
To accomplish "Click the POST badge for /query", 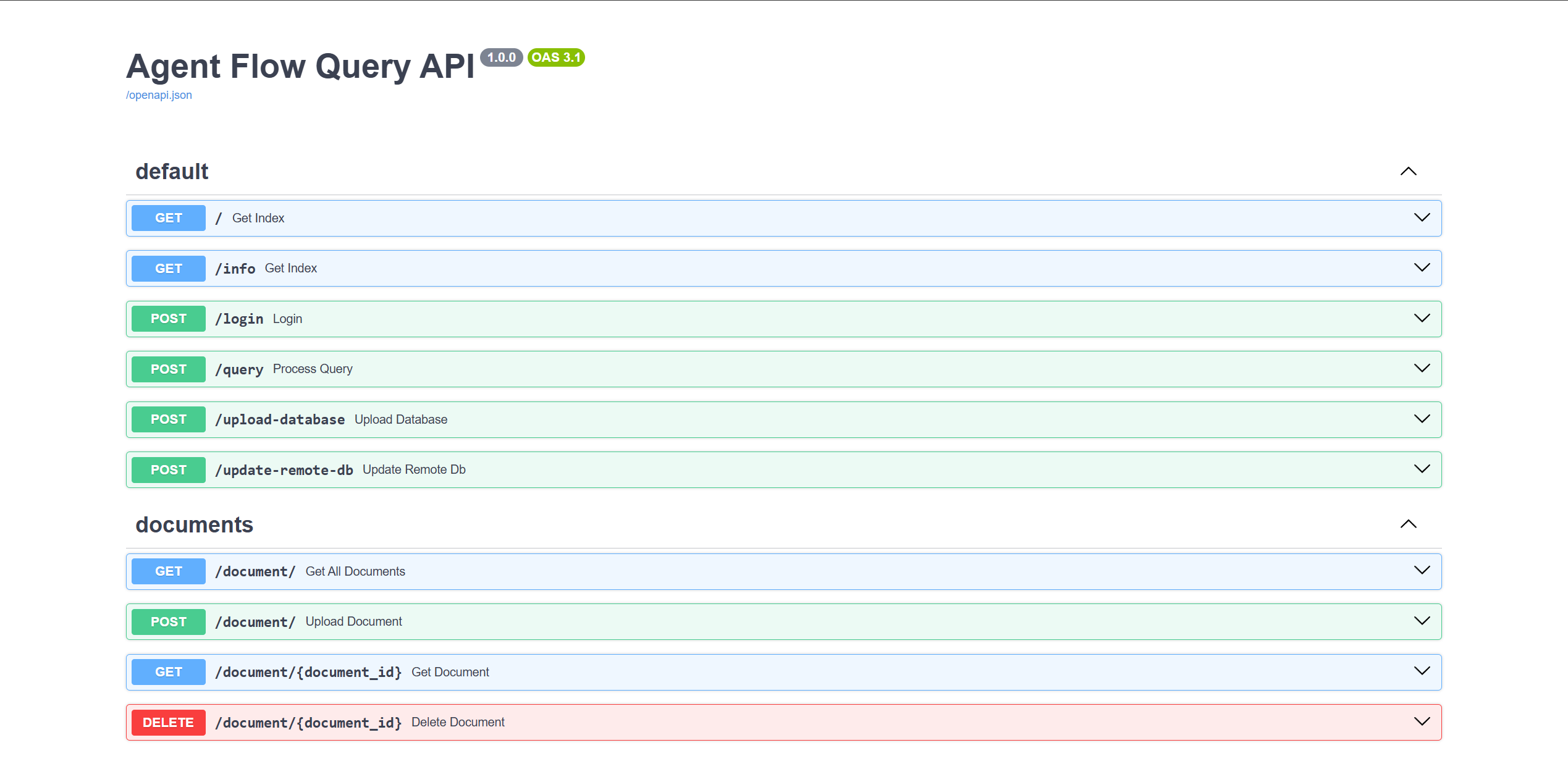I will pyautogui.click(x=168, y=369).
